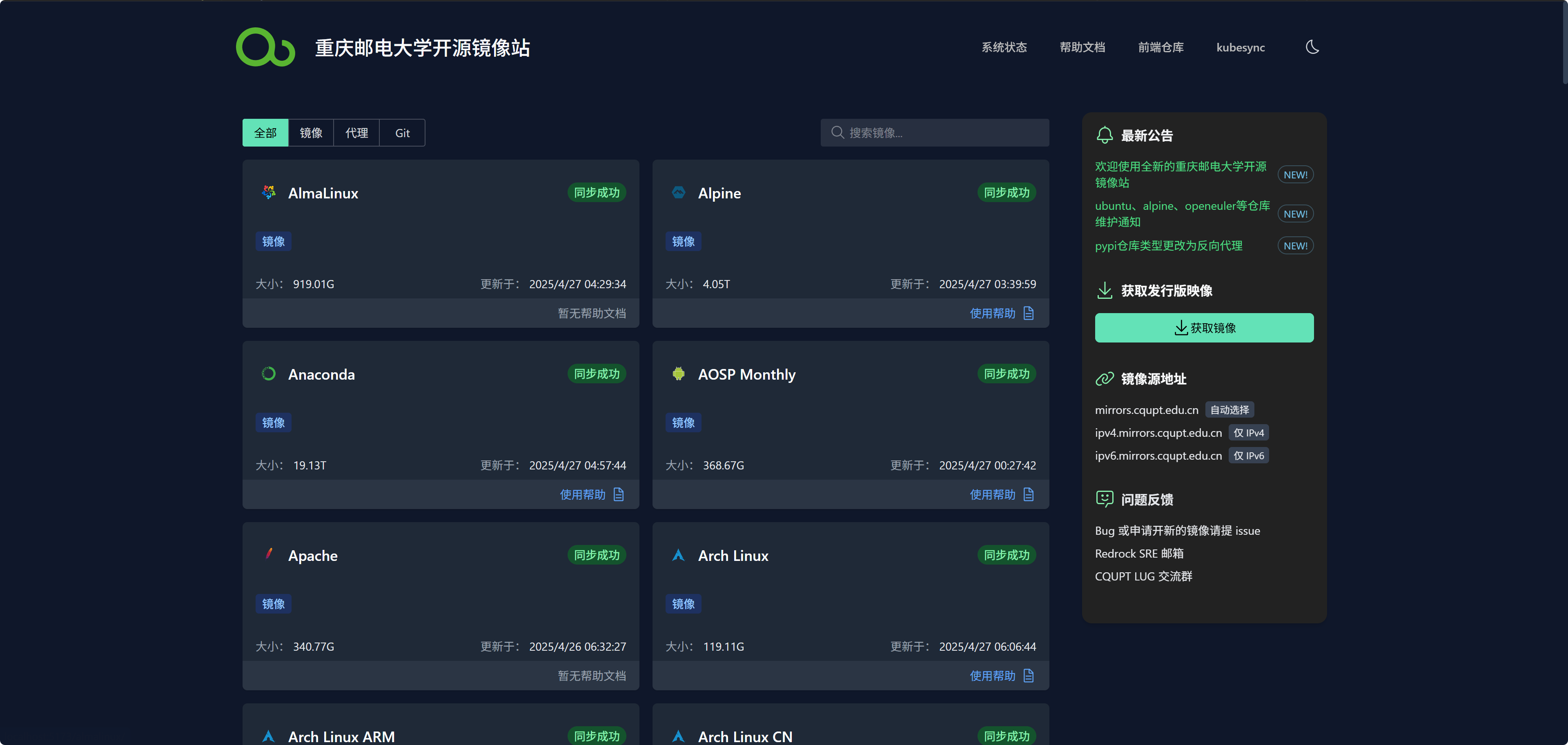Screen dimensions: 1568x745
Task: Click the Alpine logo icon
Action: coord(678,192)
